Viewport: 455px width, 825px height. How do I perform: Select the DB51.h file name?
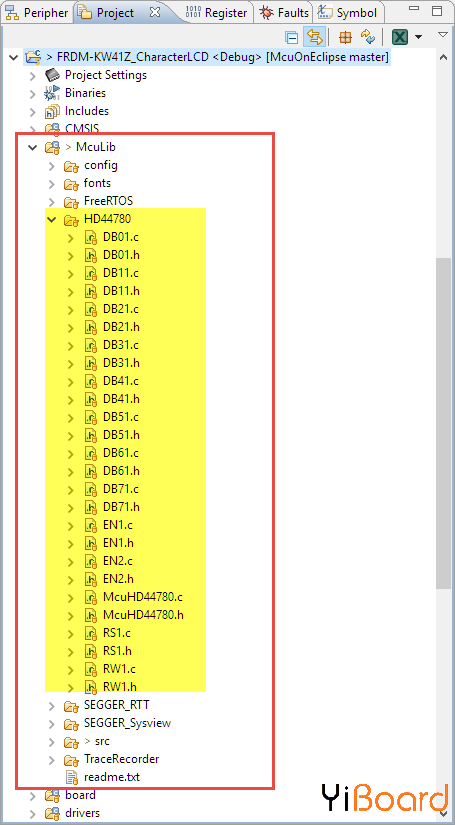(122, 435)
